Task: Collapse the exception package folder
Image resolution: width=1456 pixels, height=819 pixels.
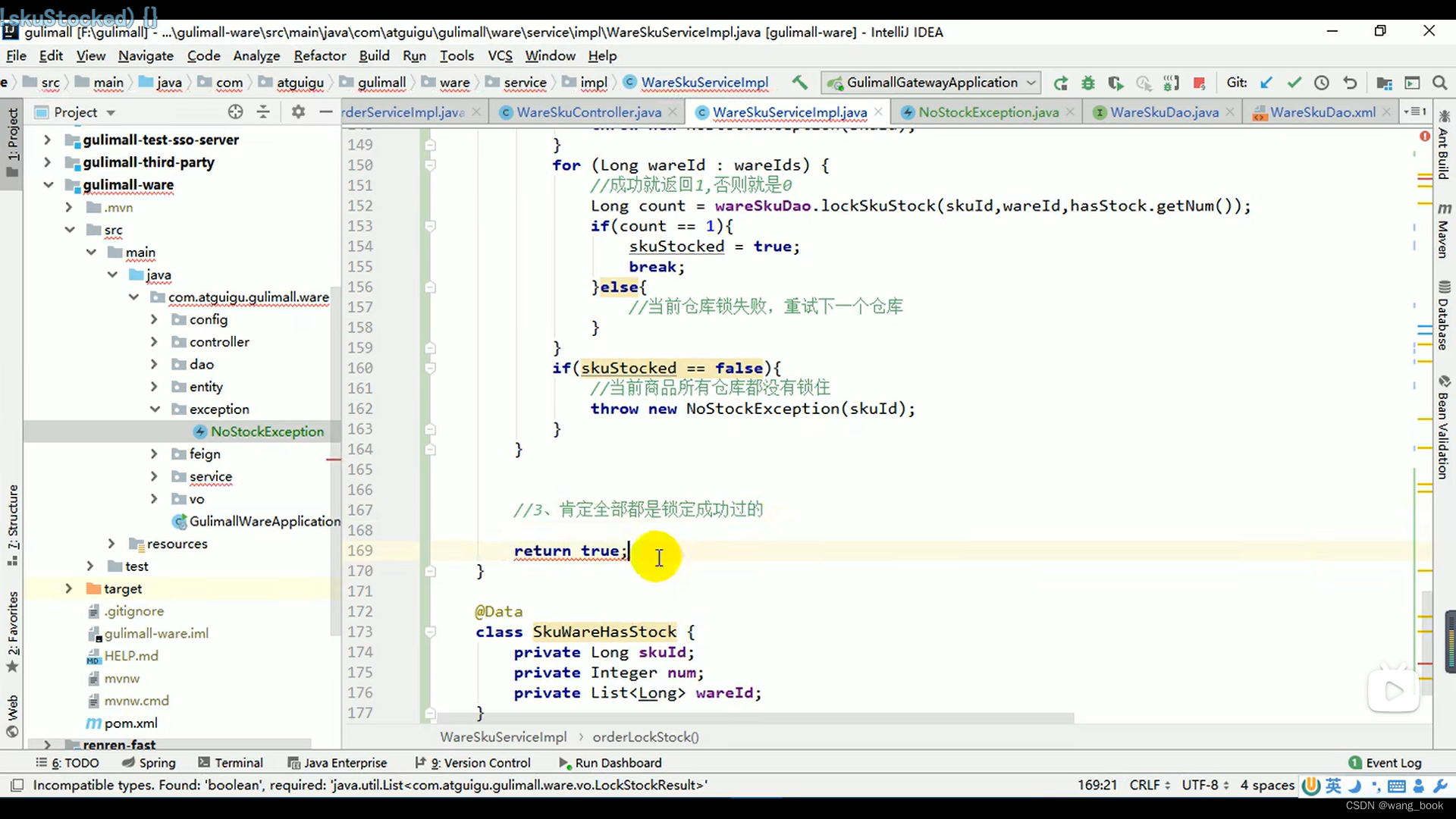Action: click(x=155, y=409)
